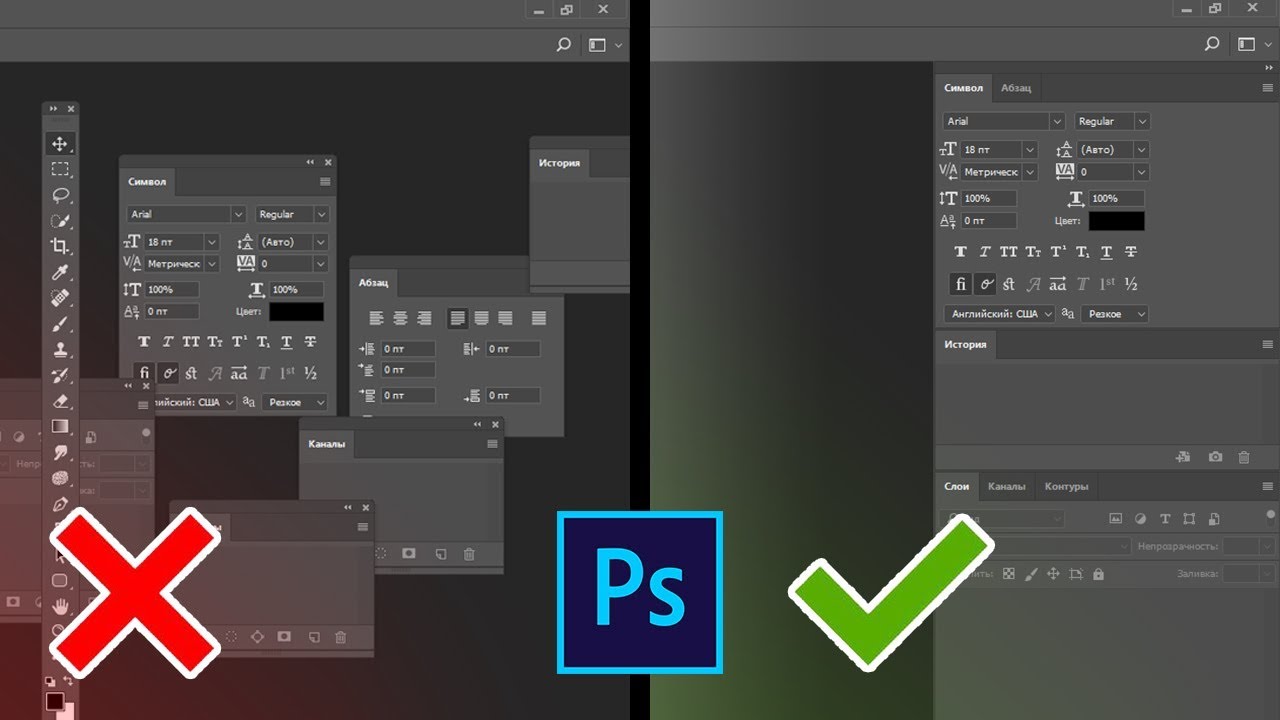This screenshot has height=720, width=1280.
Task: Select the Eraser tool
Action: coord(60,401)
